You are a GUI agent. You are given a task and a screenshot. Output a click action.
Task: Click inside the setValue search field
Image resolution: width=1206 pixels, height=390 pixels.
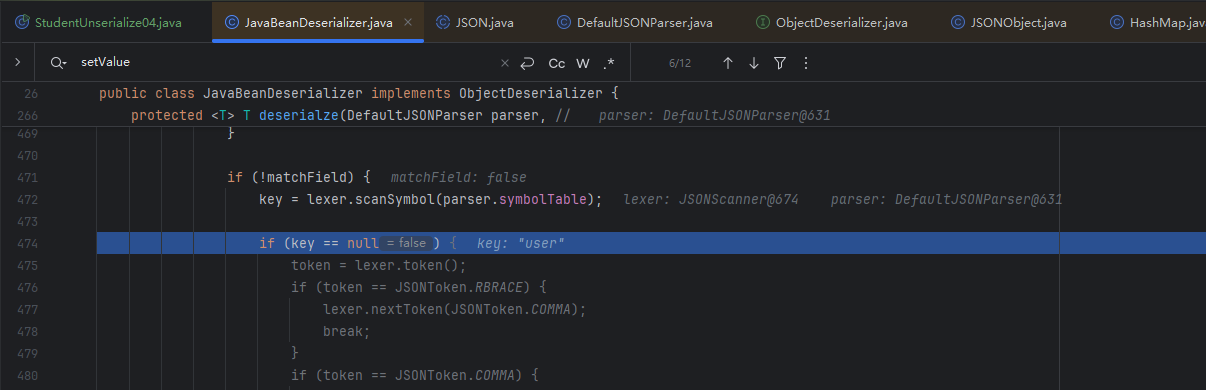[x=285, y=63]
